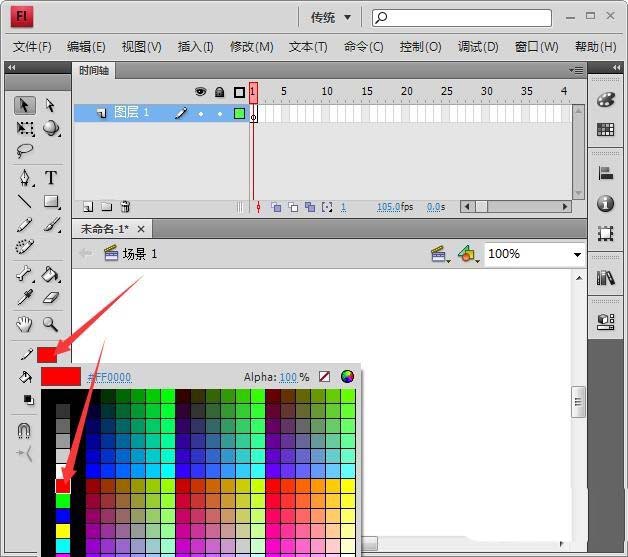This screenshot has width=628, height=557.
Task: Toggle Onion Skin Outlines button
Action: [x=293, y=207]
